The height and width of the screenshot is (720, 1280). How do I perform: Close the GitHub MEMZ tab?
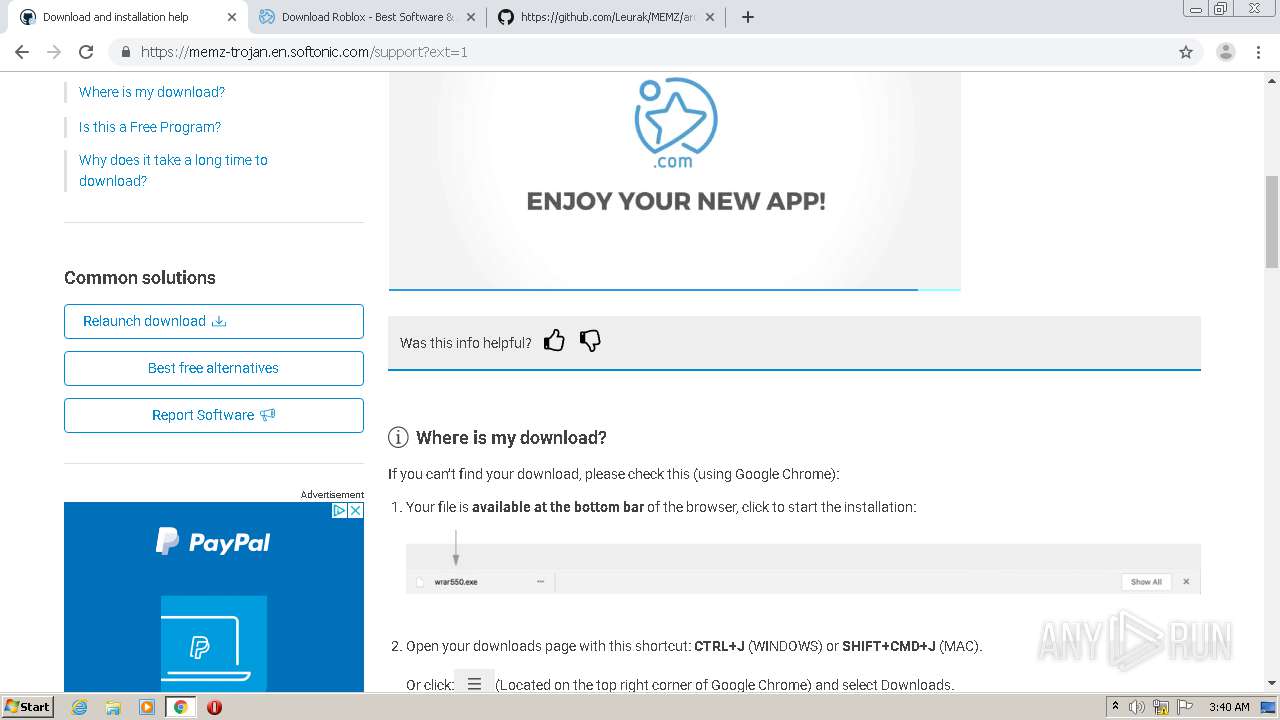(x=710, y=17)
